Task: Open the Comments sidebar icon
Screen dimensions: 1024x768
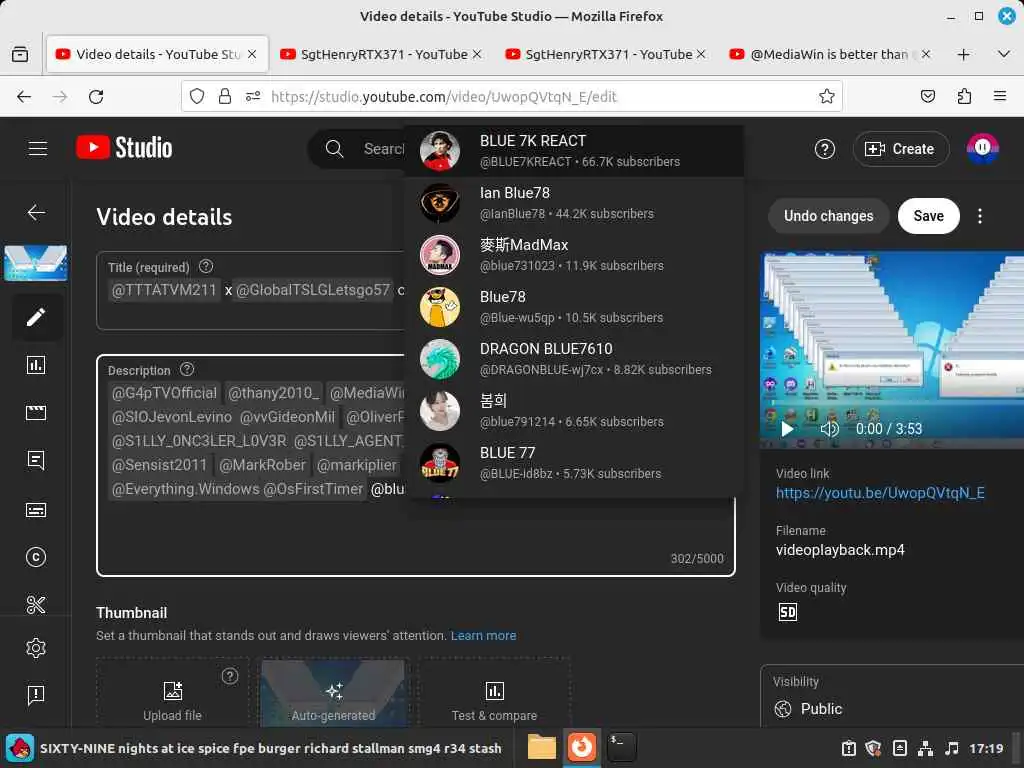Action: pyautogui.click(x=36, y=460)
